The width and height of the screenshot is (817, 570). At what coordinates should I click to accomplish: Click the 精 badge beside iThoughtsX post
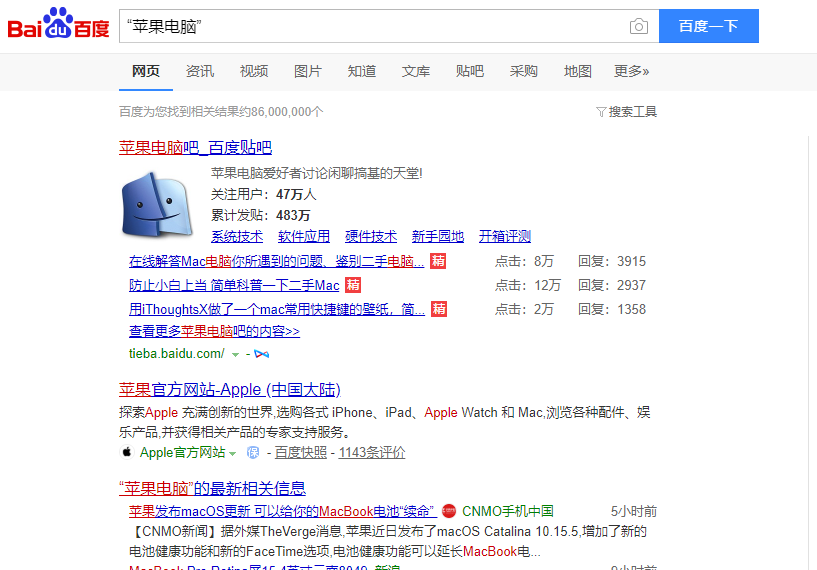(x=439, y=309)
